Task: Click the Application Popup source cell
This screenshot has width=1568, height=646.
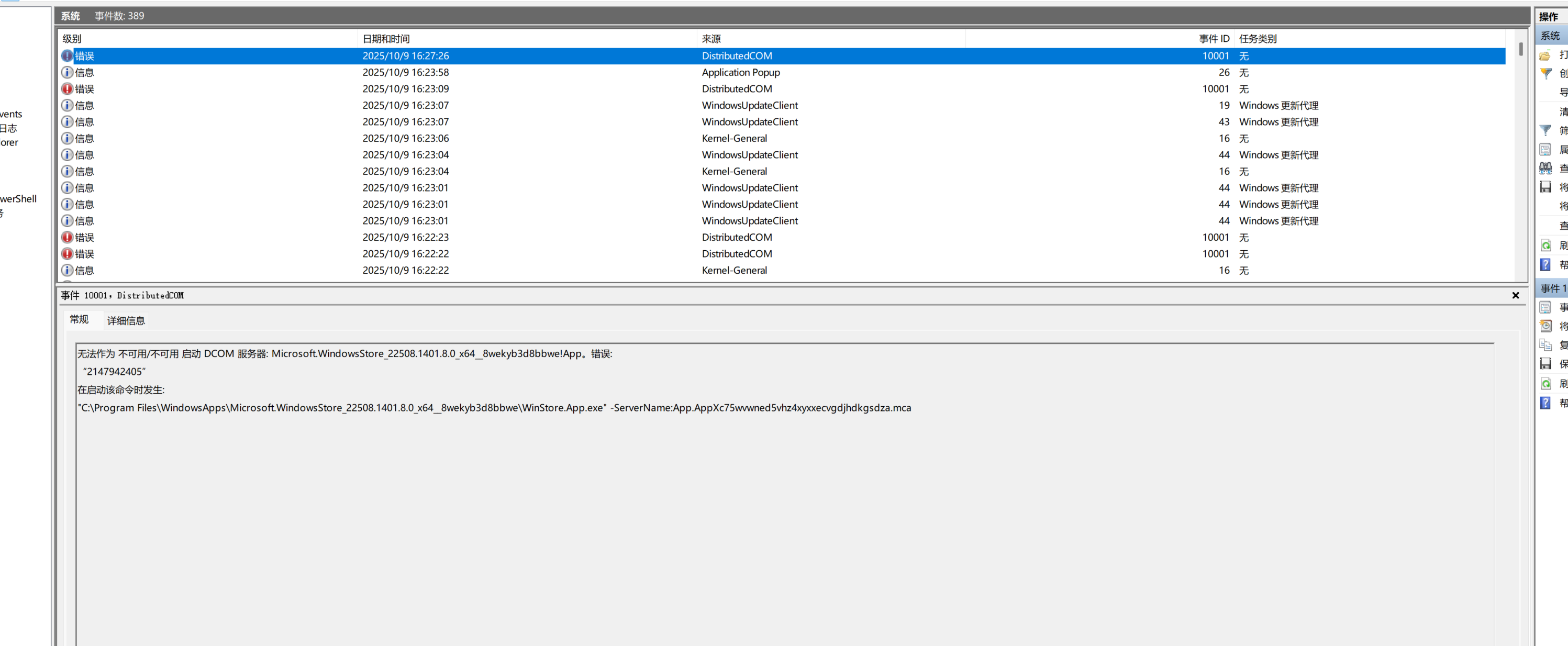Action: [x=740, y=72]
